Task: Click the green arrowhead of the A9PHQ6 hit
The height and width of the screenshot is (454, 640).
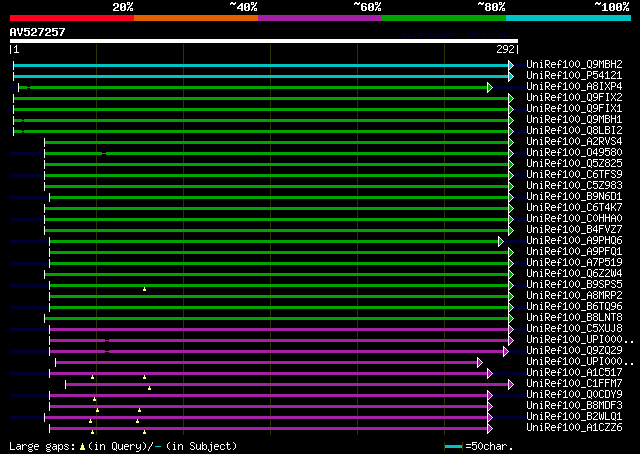Action: pyautogui.click(x=501, y=242)
